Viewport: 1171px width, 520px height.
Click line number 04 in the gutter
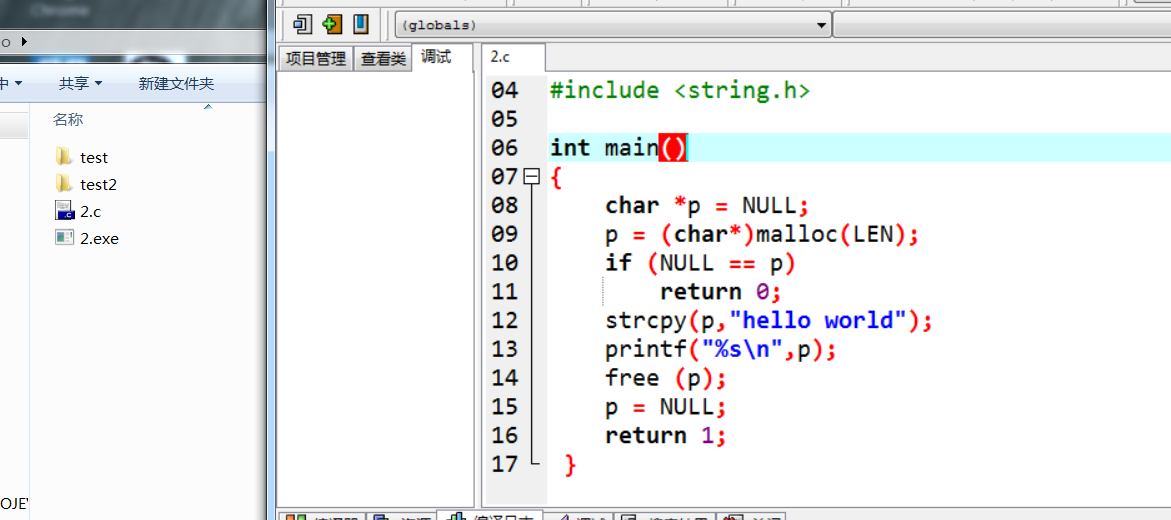click(x=505, y=91)
